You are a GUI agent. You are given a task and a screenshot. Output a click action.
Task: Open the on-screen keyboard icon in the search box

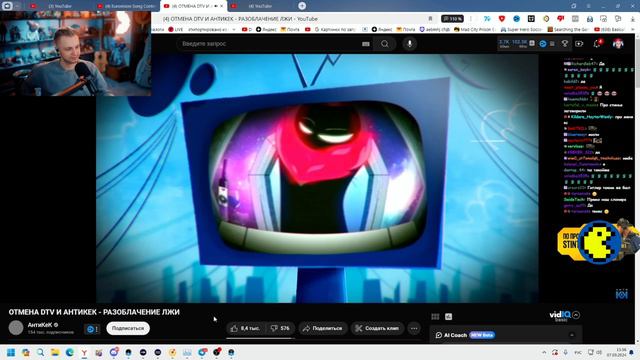point(366,44)
